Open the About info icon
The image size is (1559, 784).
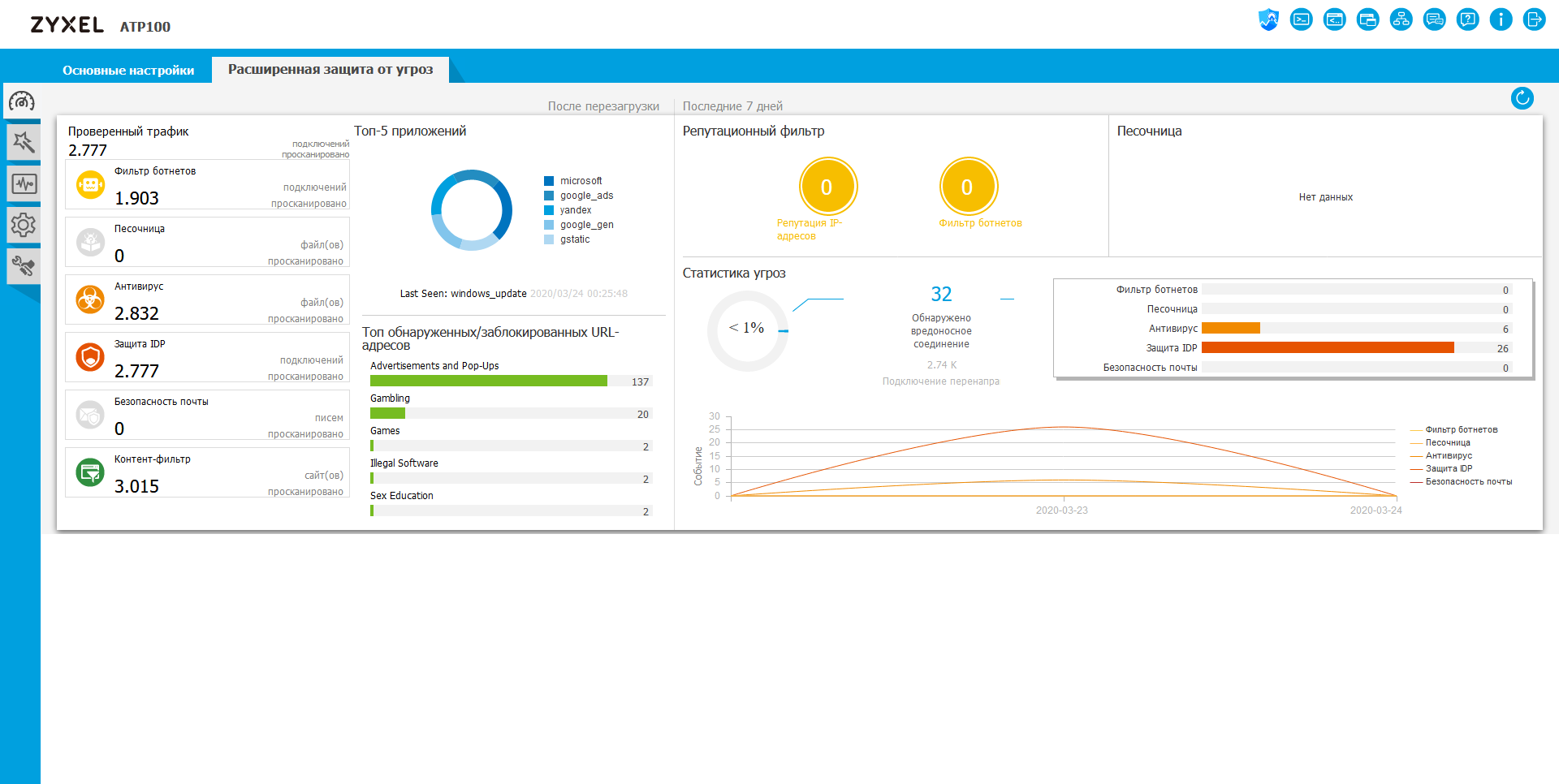point(1501,19)
